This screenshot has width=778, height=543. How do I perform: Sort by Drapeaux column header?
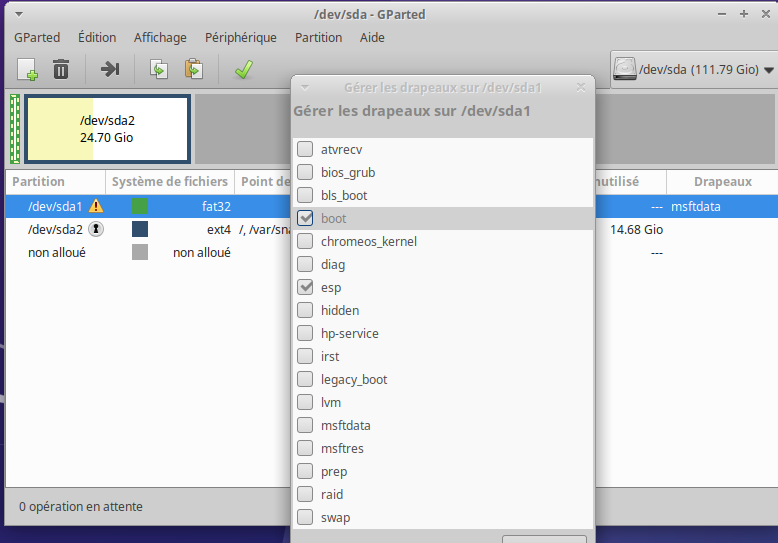coord(722,182)
